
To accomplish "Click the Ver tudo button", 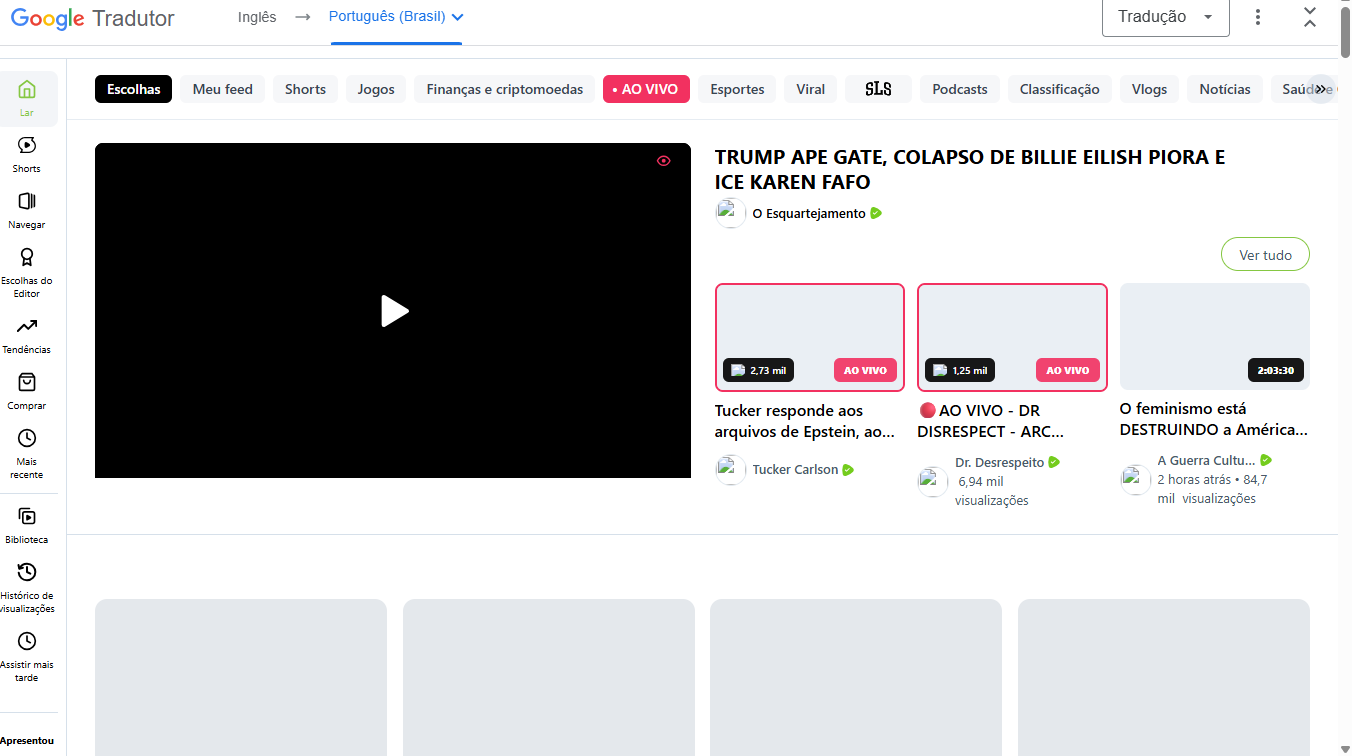I will click(x=1264, y=254).
